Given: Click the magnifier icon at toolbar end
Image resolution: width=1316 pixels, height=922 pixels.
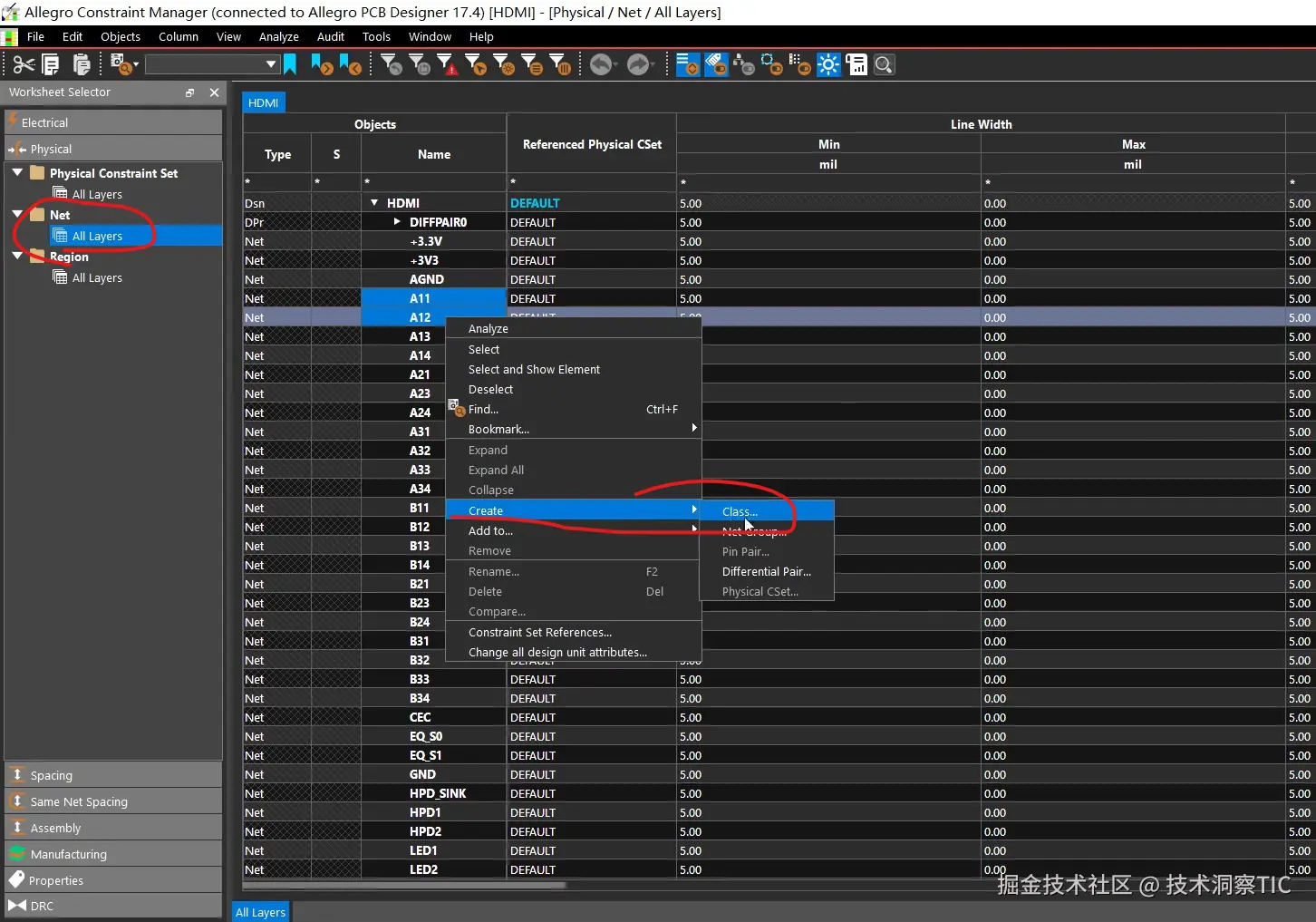Looking at the screenshot, I should 885,64.
